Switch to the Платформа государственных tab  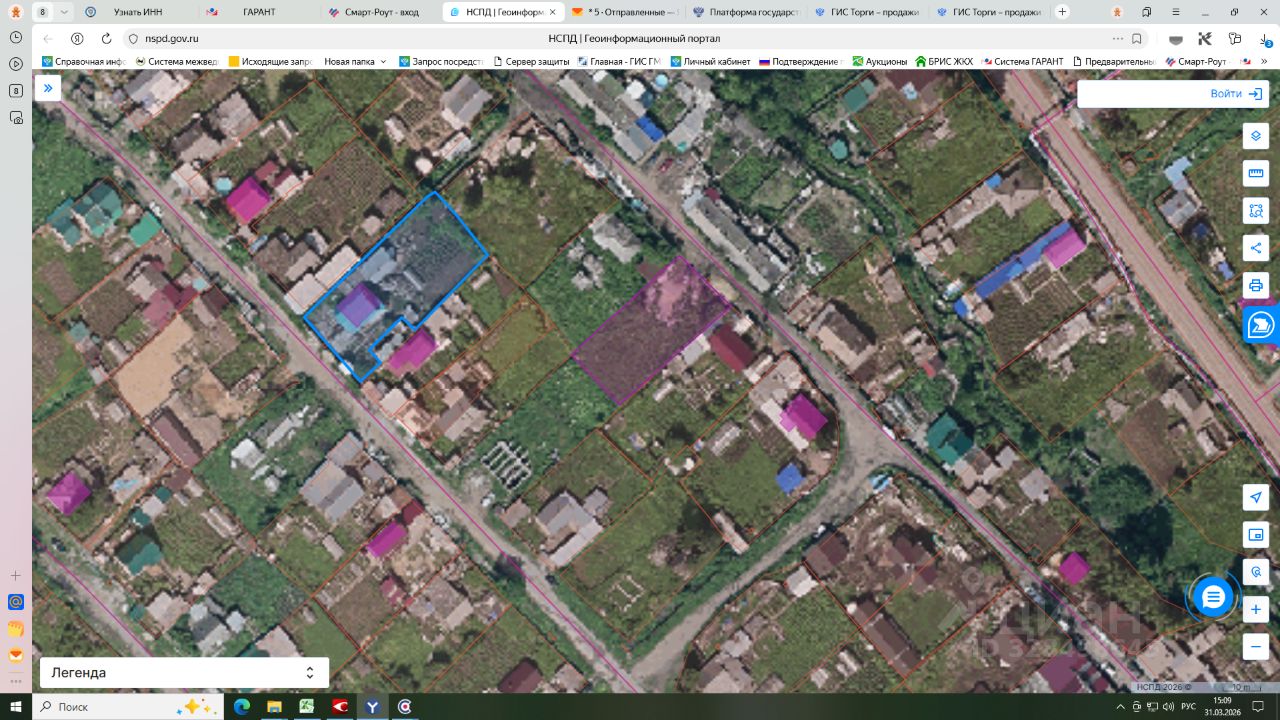745,12
